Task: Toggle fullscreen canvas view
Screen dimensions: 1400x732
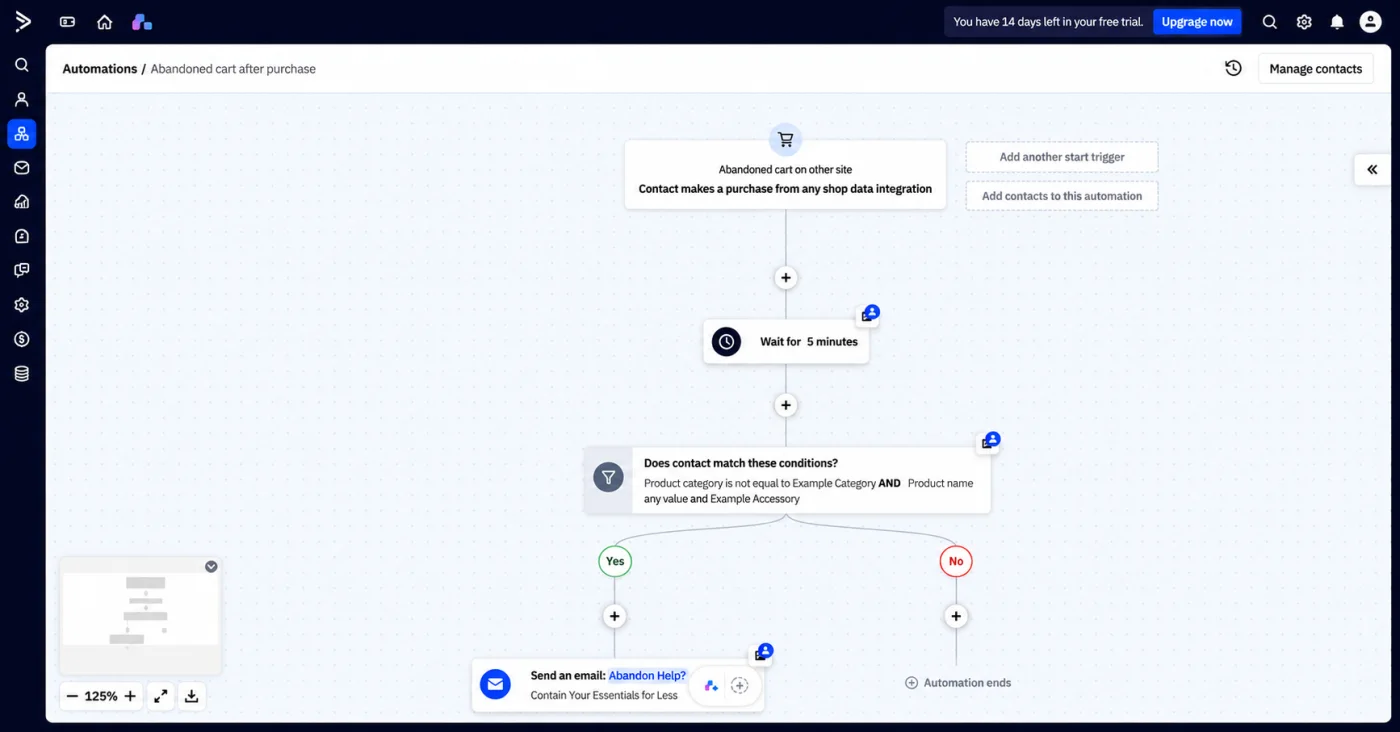Action: 161,696
